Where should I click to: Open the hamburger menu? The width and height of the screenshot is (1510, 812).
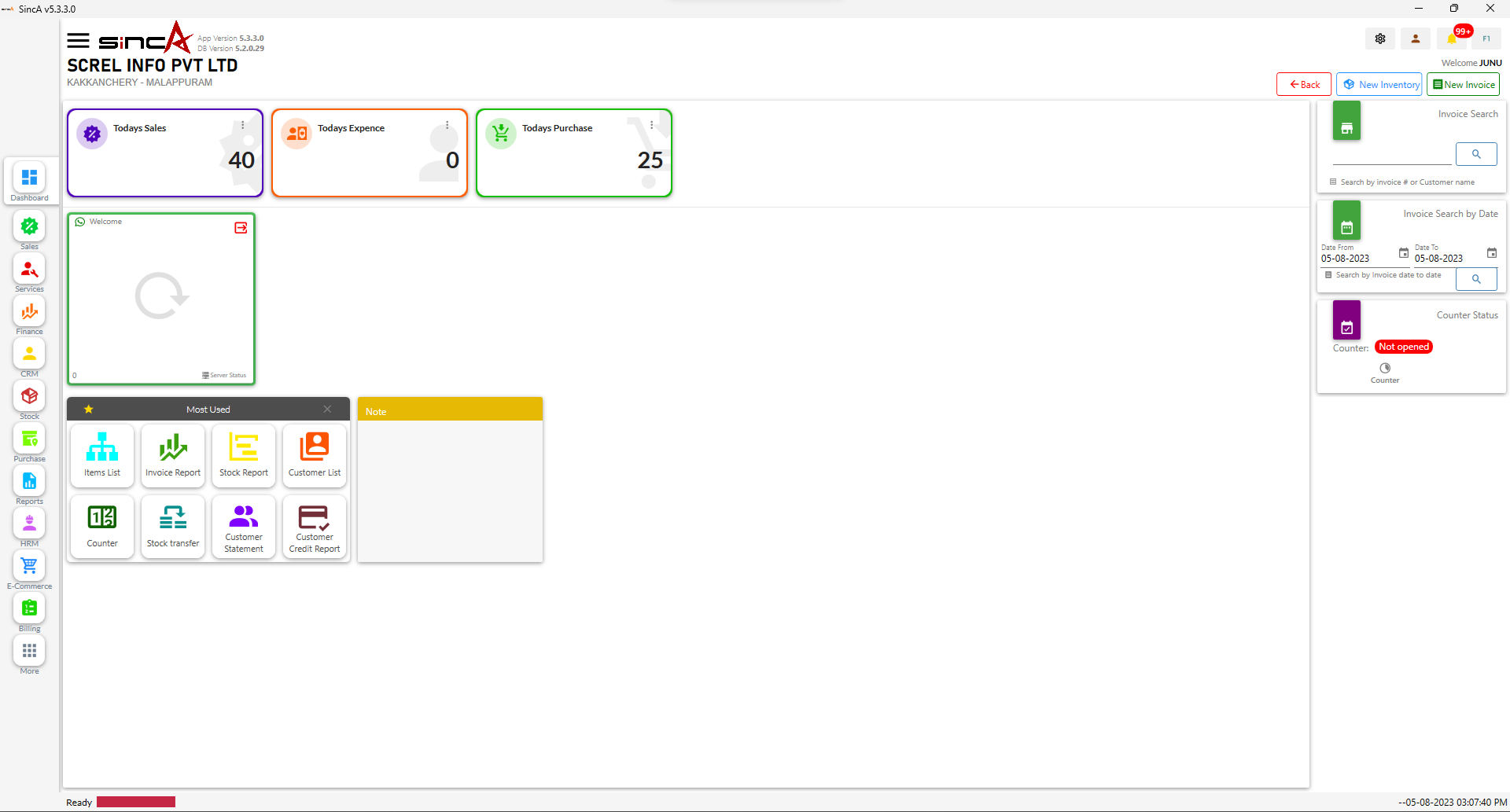point(78,41)
